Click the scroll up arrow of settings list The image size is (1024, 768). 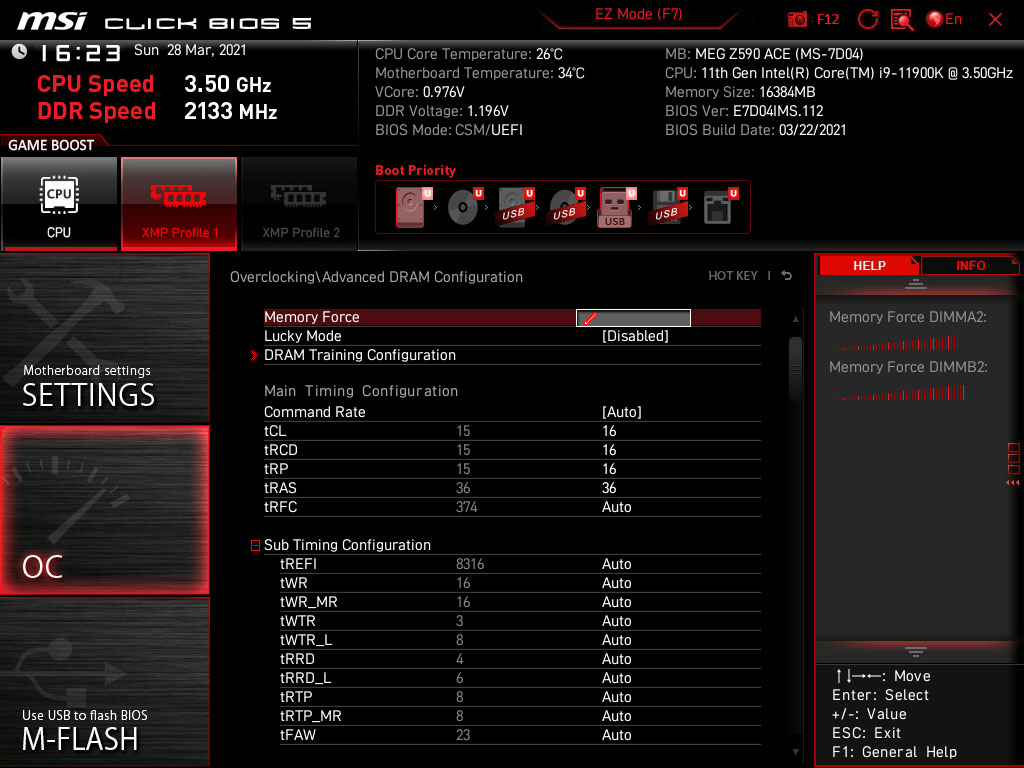coord(795,319)
